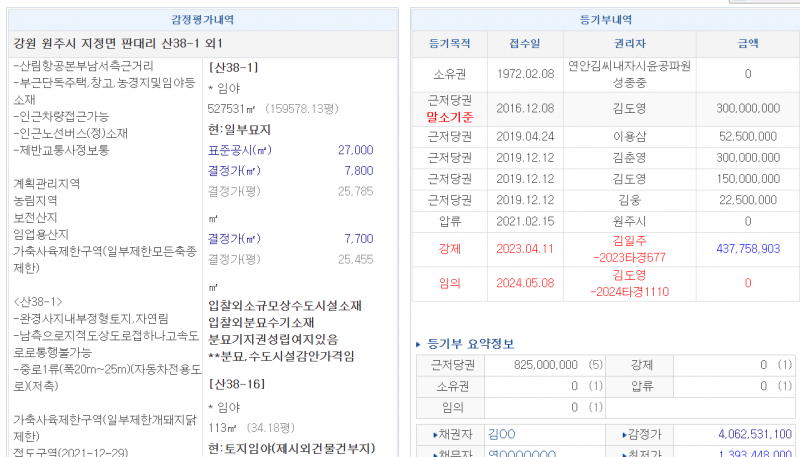Select the 2023타경677 case number
Image resolution: width=800 pixels, height=457 pixels.
pos(629,257)
